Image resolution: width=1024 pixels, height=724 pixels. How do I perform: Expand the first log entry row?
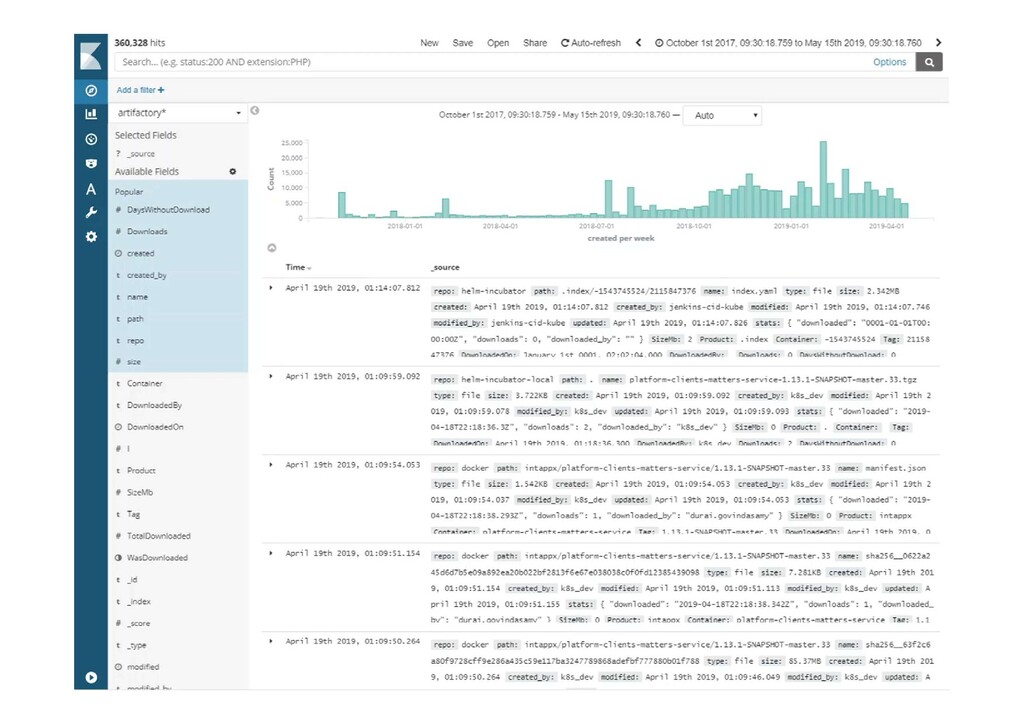(x=271, y=288)
